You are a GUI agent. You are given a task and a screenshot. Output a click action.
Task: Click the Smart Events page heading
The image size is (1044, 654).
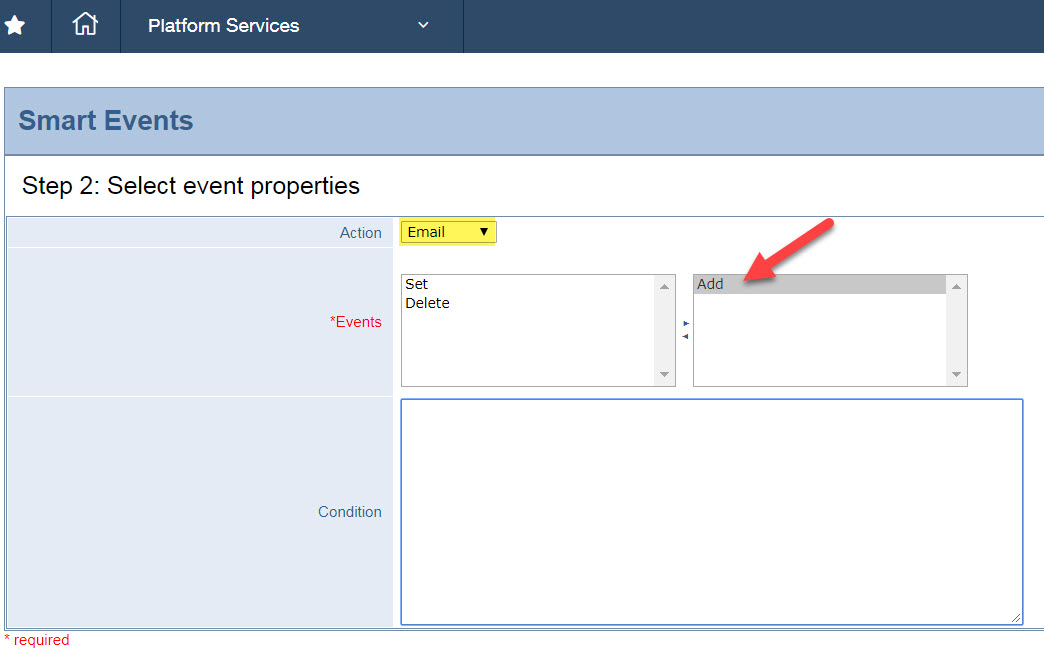coord(106,121)
